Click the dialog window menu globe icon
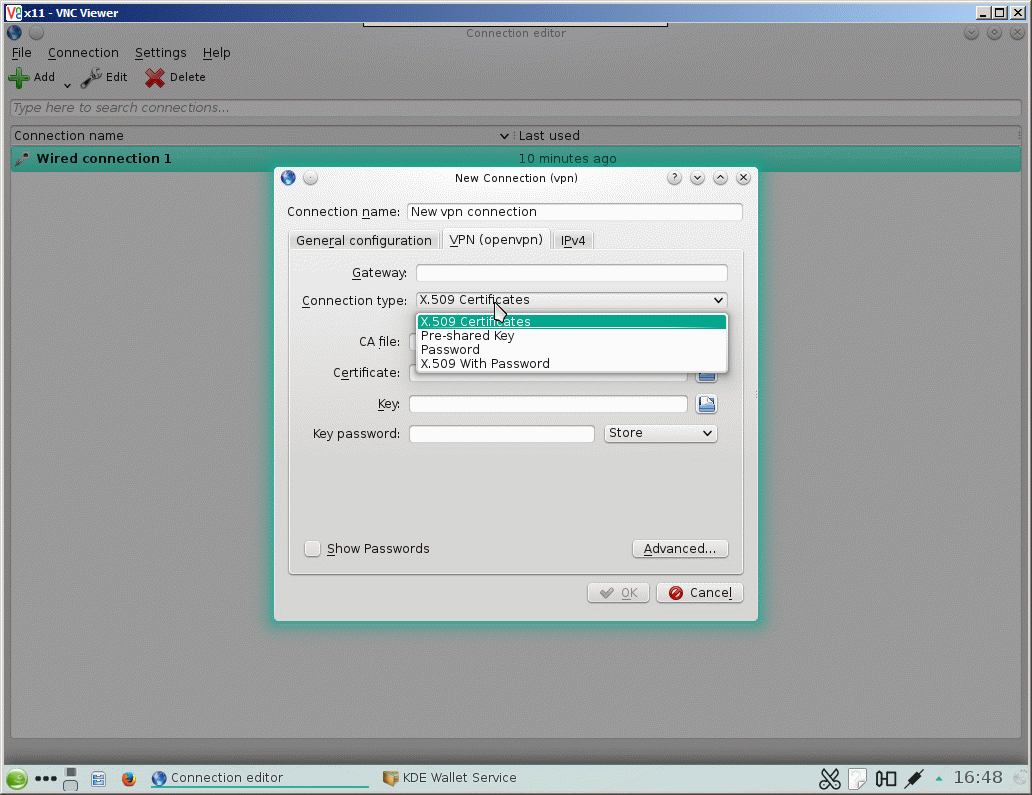Image resolution: width=1032 pixels, height=795 pixels. point(288,178)
